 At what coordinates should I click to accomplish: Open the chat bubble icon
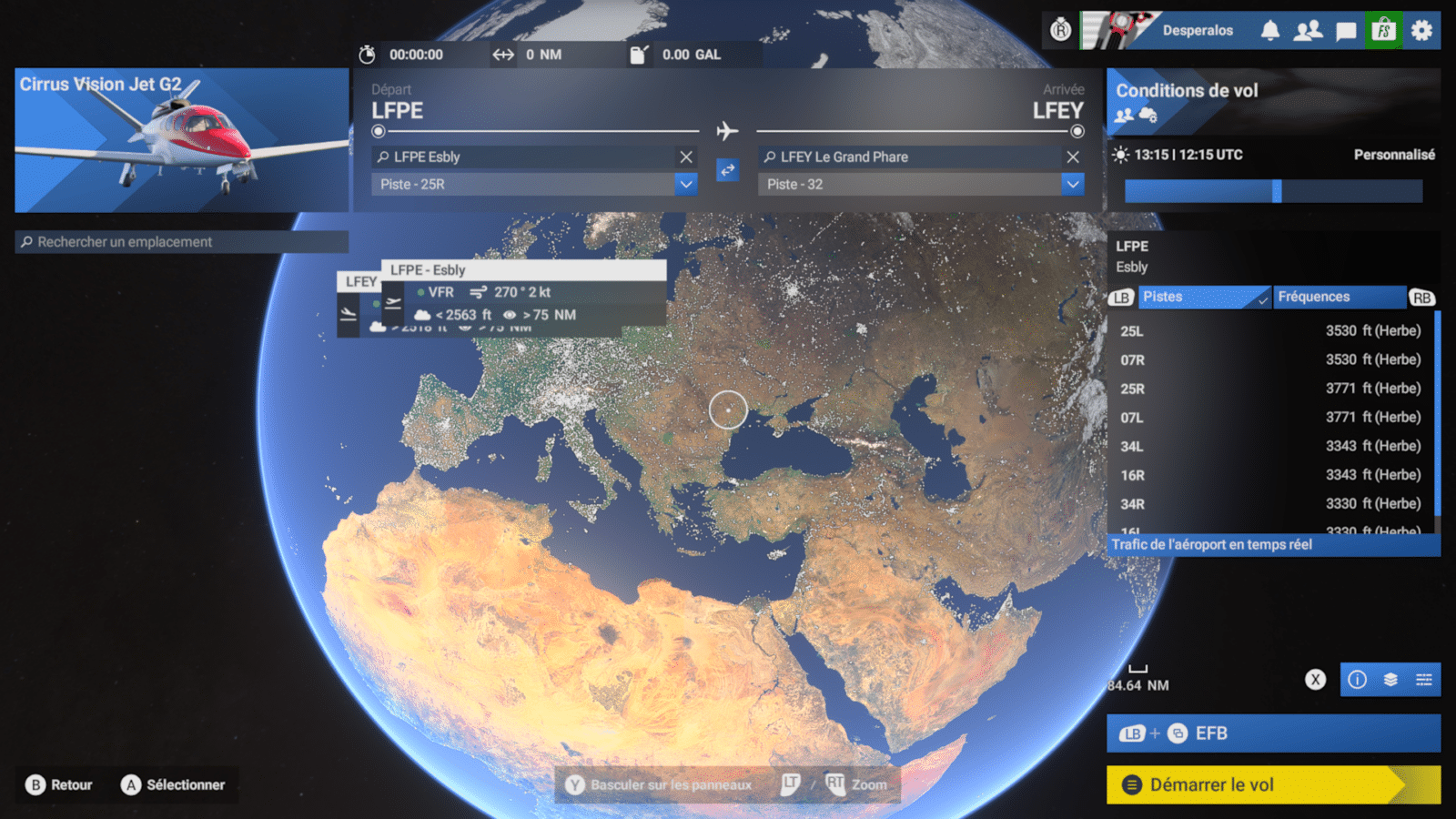1346,32
